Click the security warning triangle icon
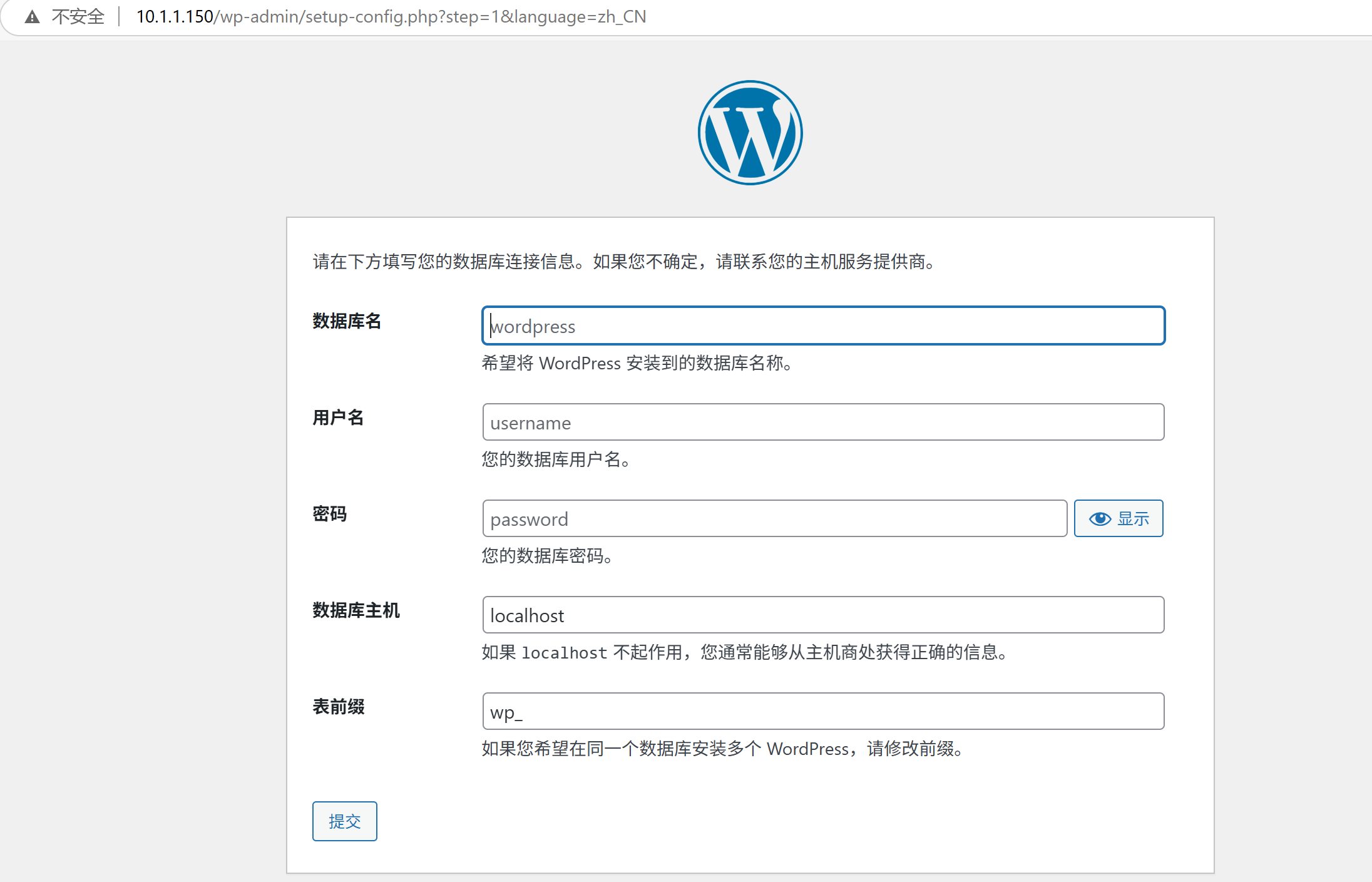The width and height of the screenshot is (1372, 882). 32,17
